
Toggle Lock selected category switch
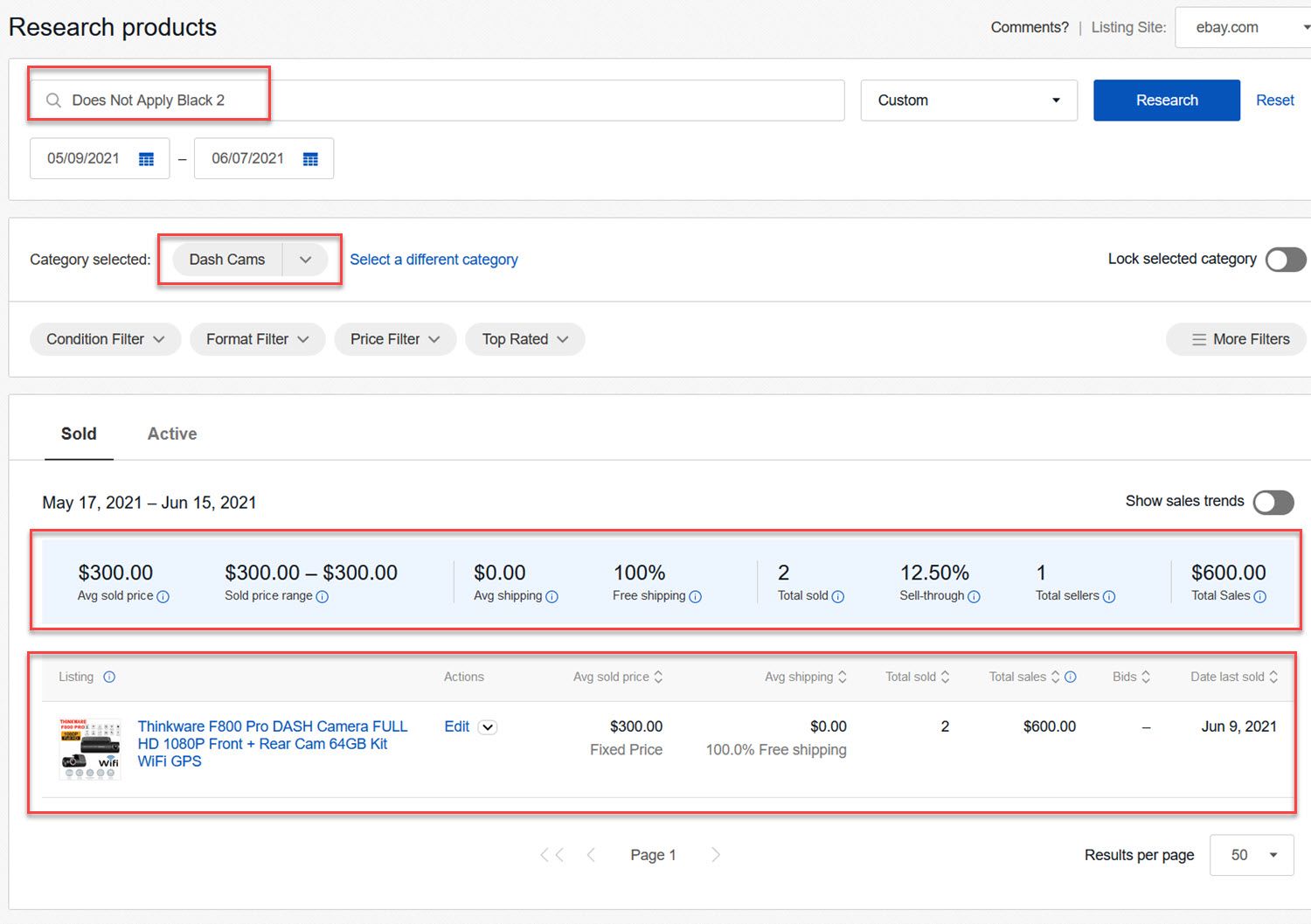pyautogui.click(x=1286, y=260)
